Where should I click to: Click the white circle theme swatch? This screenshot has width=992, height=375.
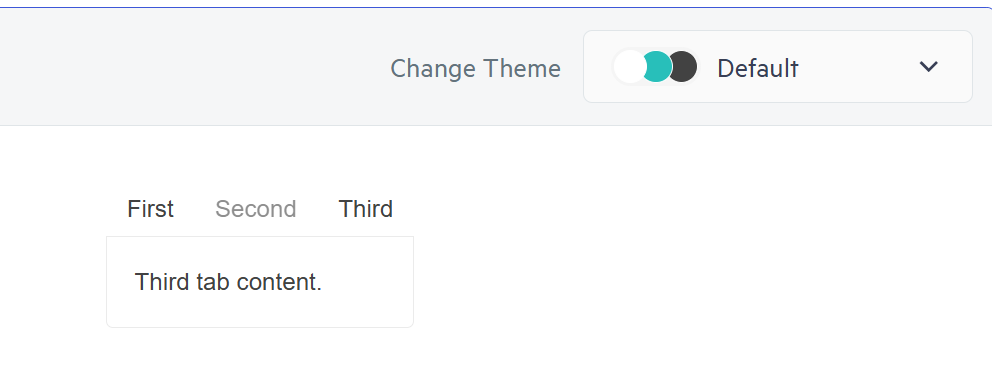coord(629,66)
